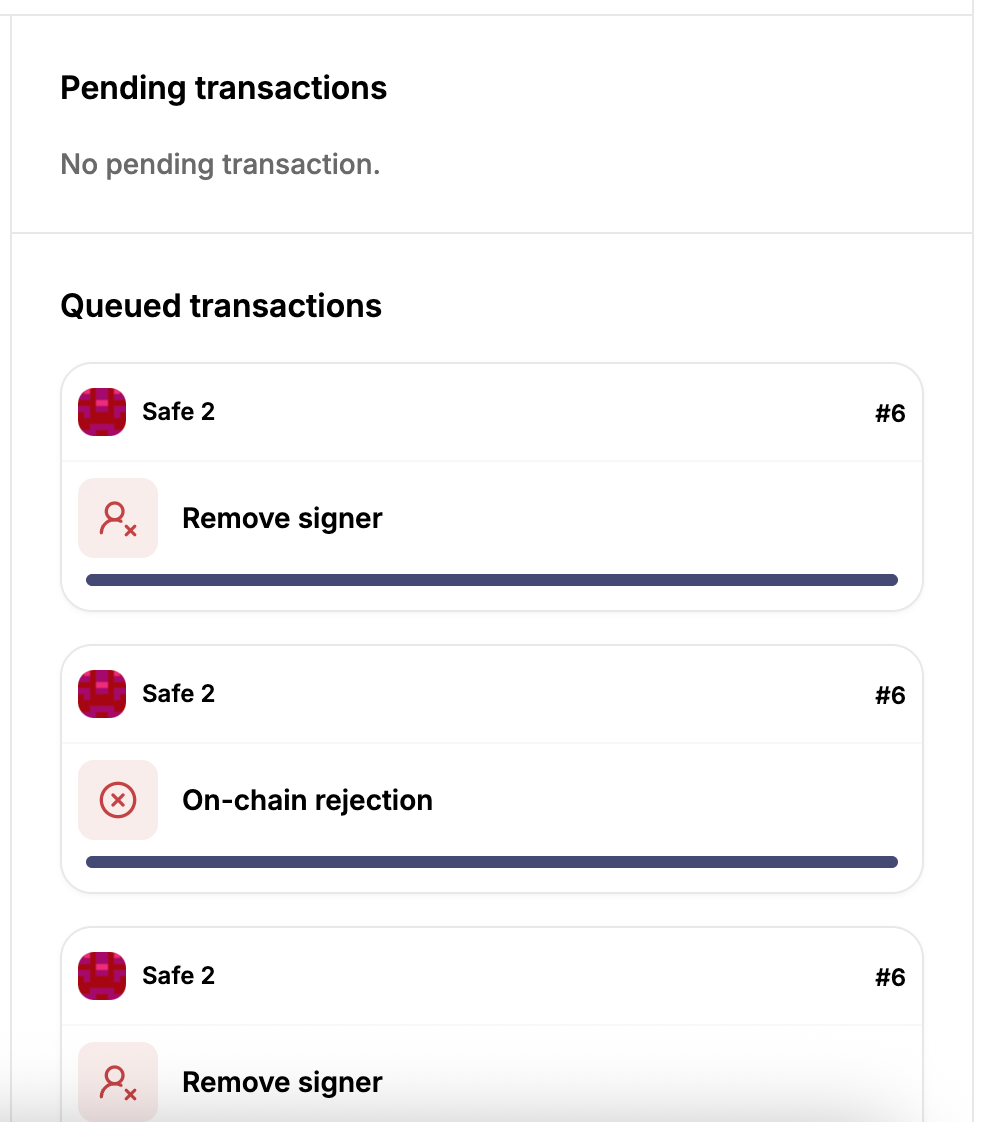Click the Queued transactions heading

[x=221, y=306]
